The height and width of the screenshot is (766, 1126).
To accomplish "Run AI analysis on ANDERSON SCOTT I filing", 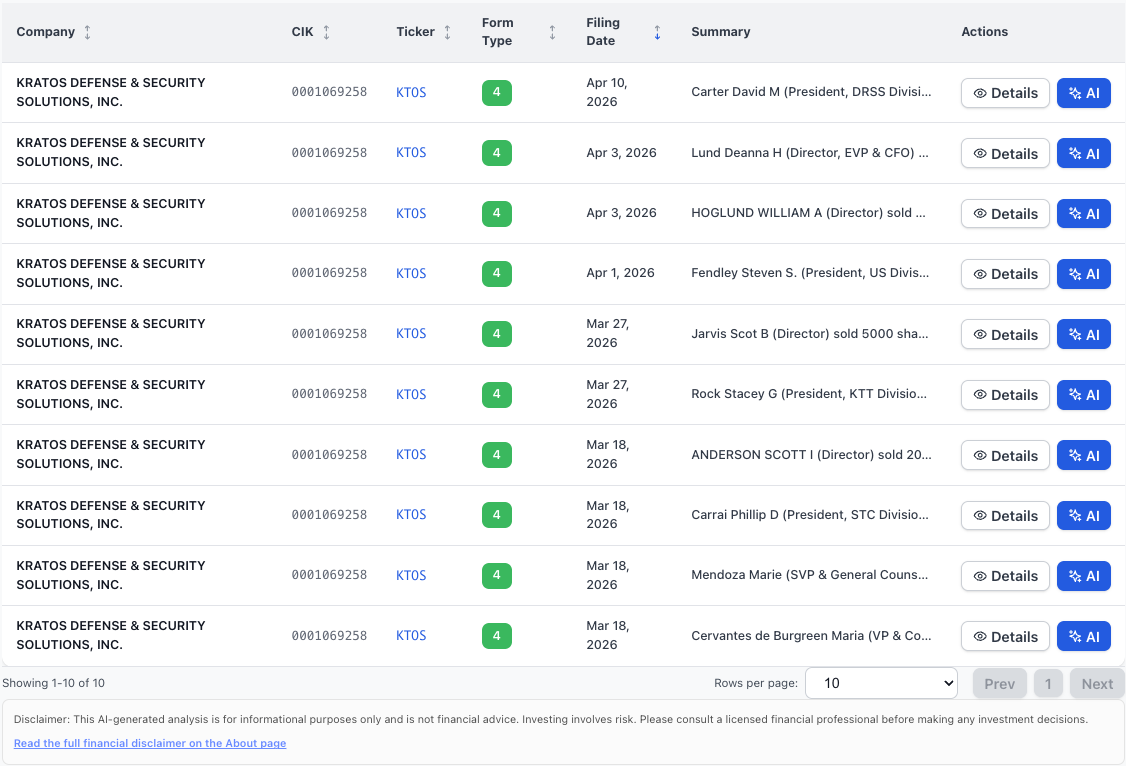I will (1084, 455).
